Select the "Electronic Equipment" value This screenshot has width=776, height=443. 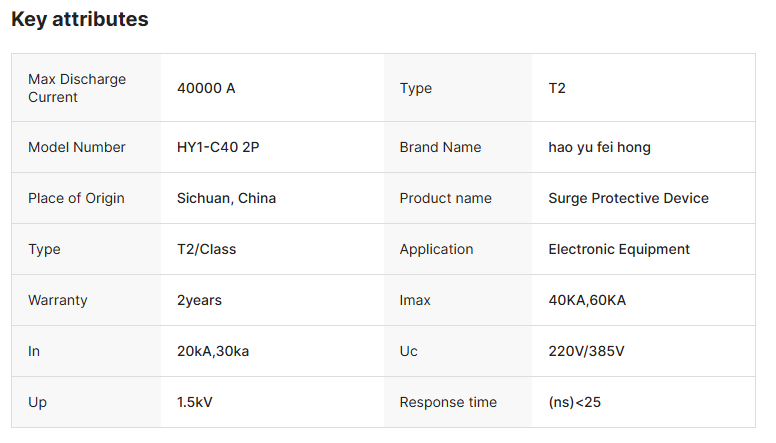[619, 249]
